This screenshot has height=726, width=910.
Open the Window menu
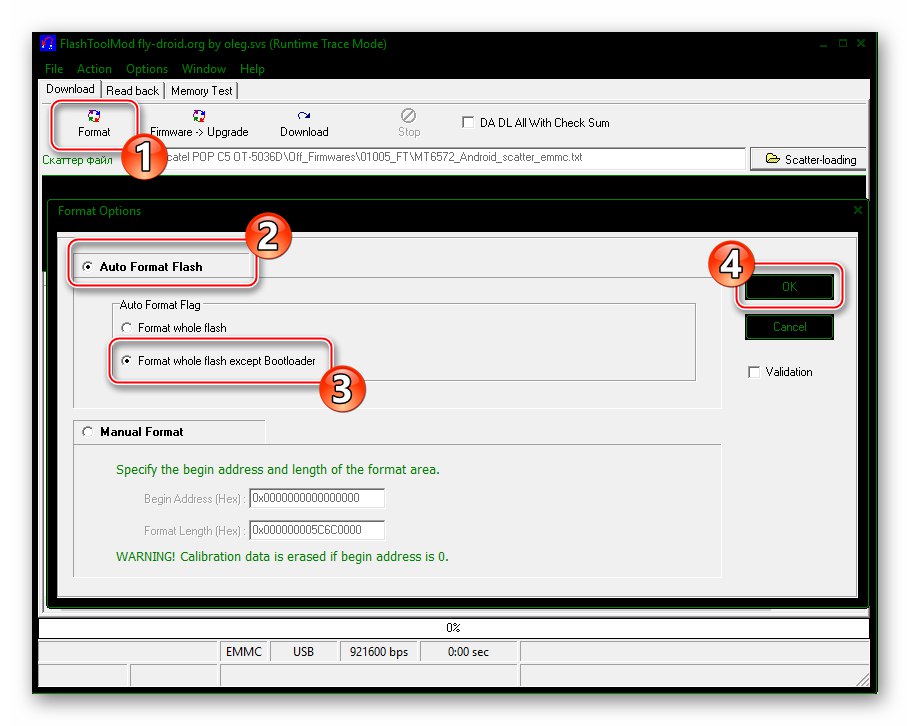[204, 68]
